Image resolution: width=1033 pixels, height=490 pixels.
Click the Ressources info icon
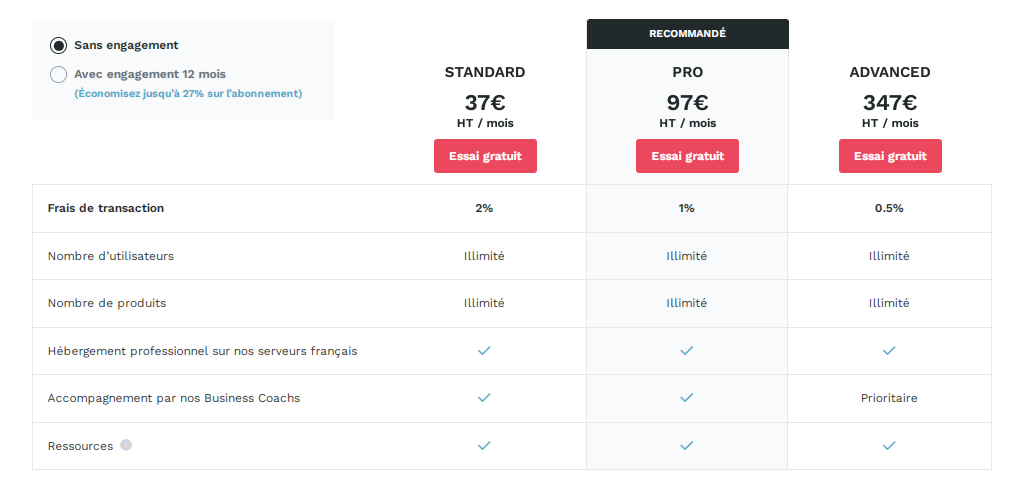pos(126,445)
